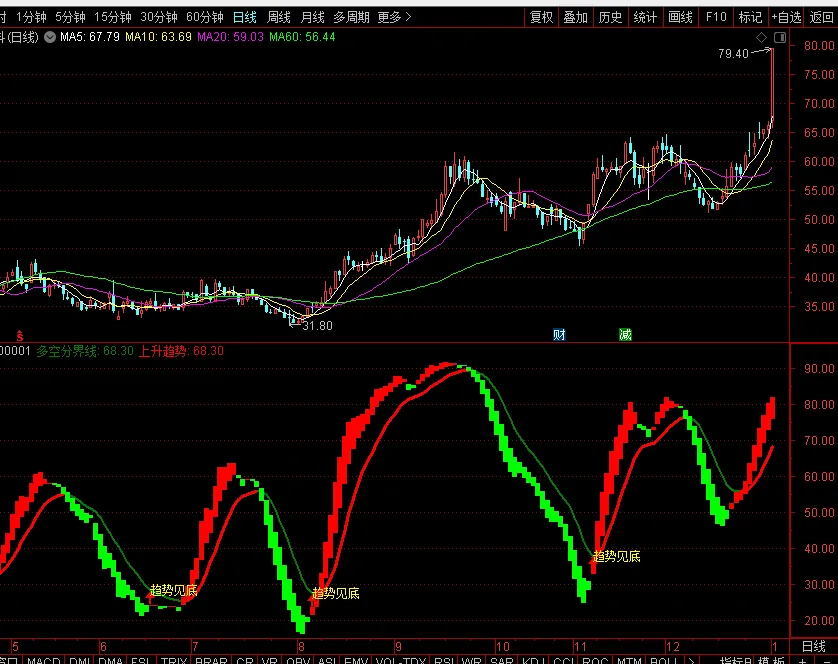
Task: Open the 画线 drawing tools
Action: point(680,17)
